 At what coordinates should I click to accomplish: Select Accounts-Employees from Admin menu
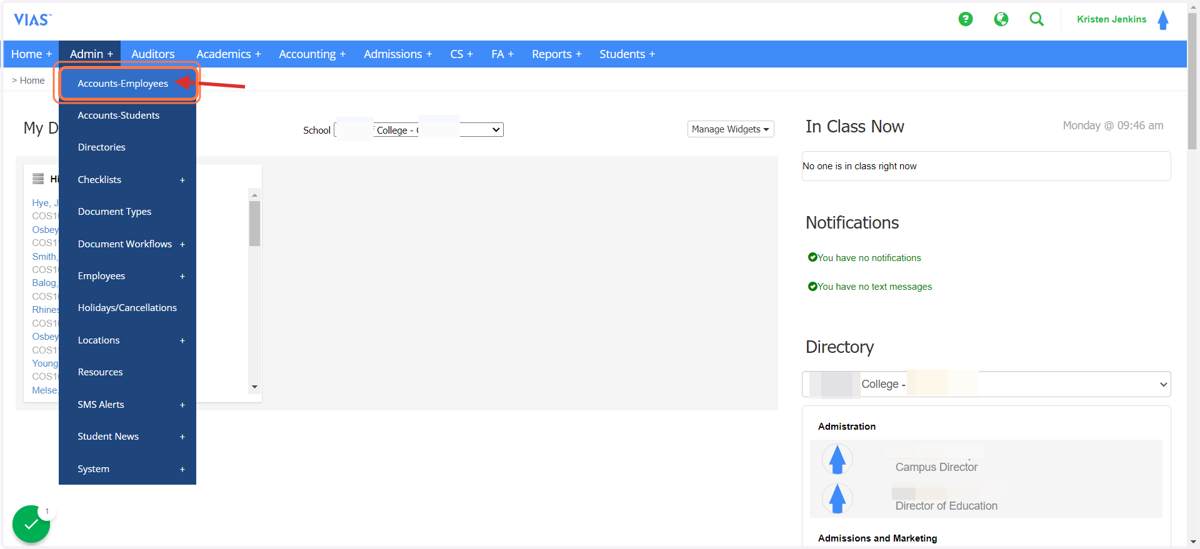pos(128,83)
